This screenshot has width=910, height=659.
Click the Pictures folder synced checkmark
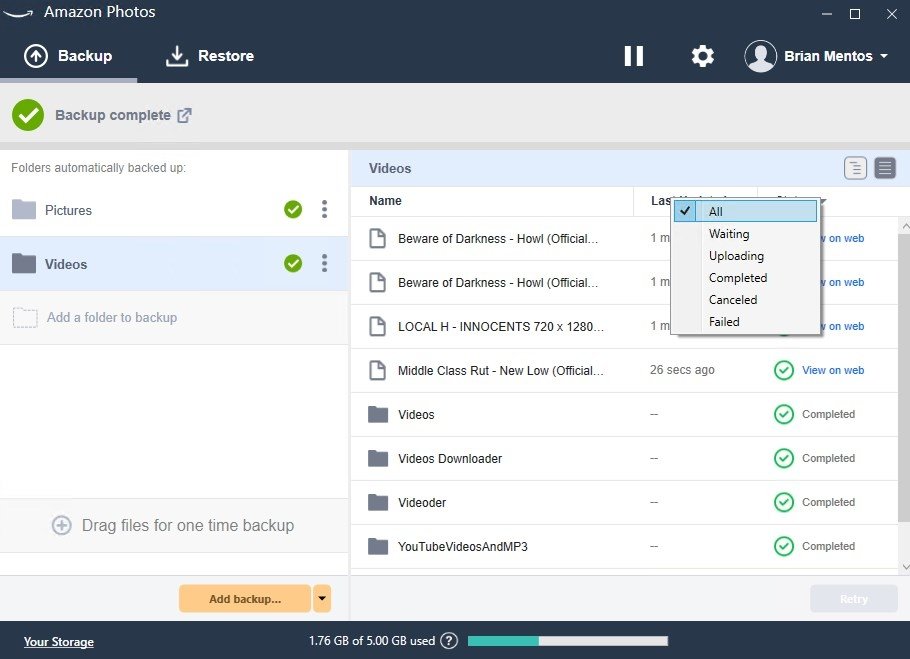[293, 209]
